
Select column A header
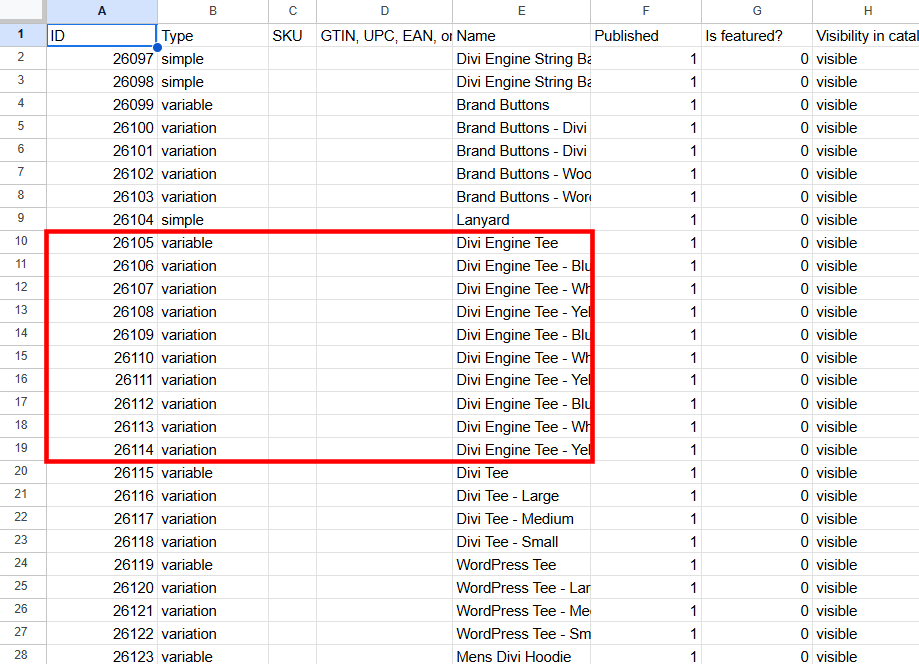[101, 11]
